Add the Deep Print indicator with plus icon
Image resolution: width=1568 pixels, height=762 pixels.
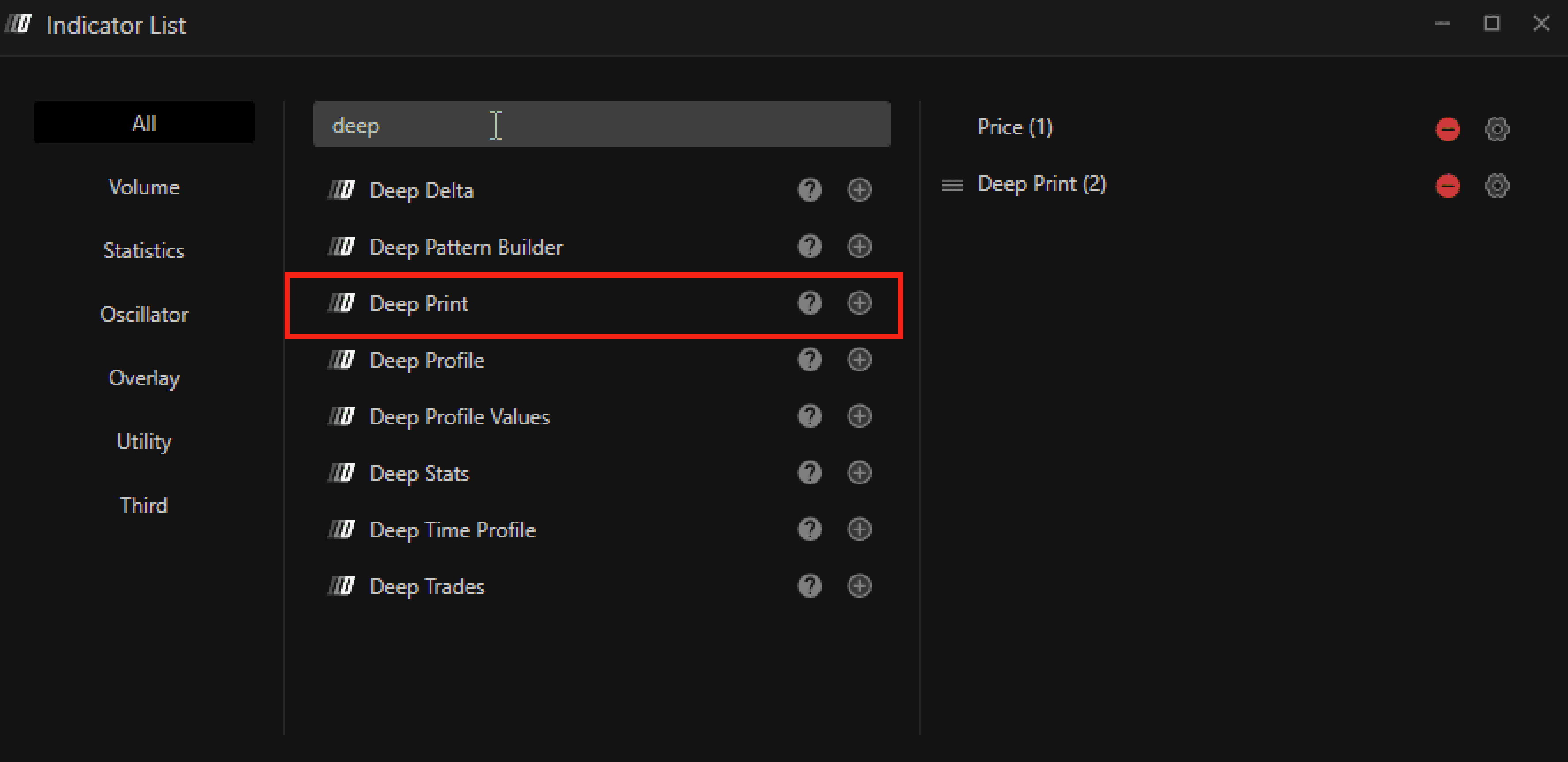[859, 303]
